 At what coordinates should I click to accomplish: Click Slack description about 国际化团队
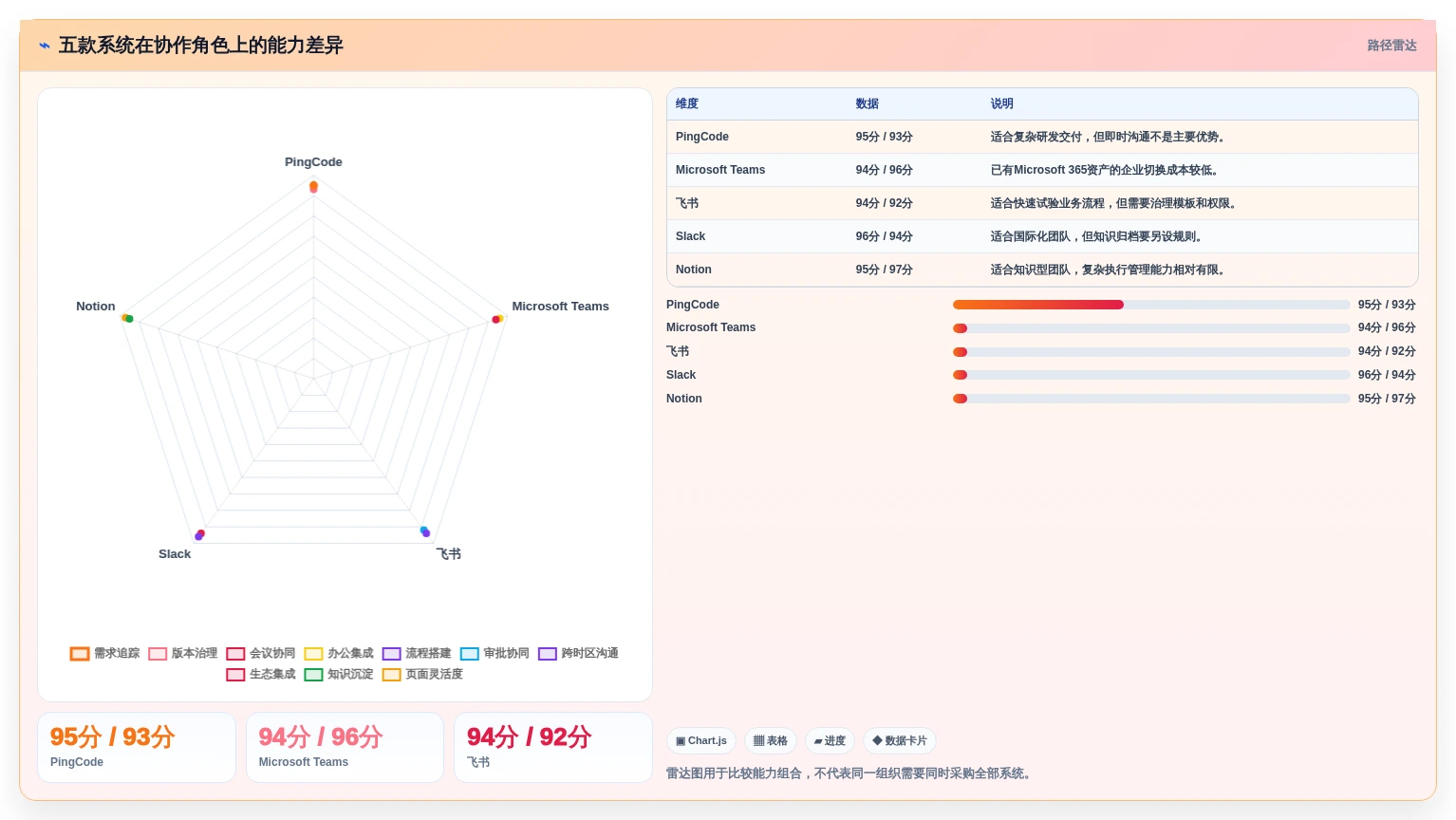click(1098, 236)
